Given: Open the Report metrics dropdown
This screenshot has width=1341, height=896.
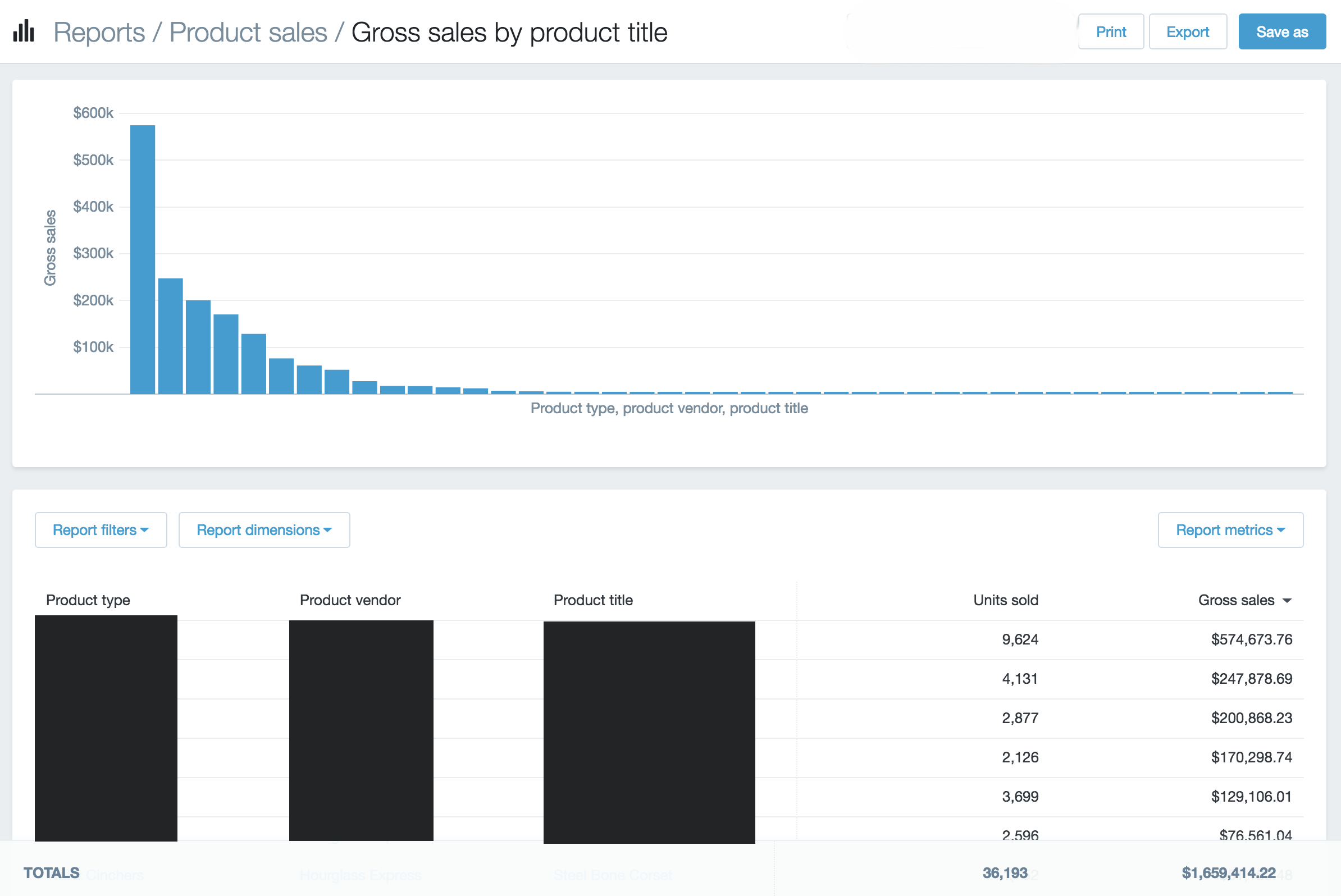Looking at the screenshot, I should pos(1230,530).
